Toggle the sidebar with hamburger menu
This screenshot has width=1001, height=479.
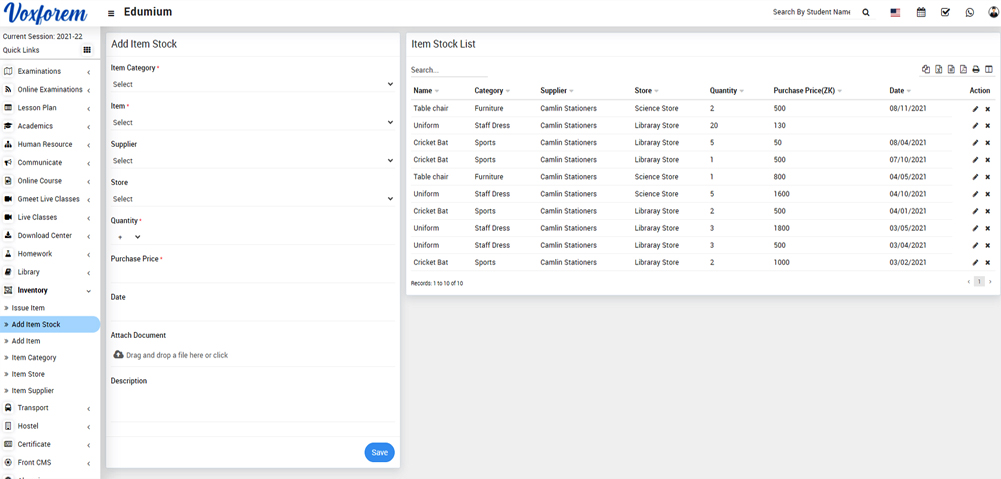click(111, 13)
